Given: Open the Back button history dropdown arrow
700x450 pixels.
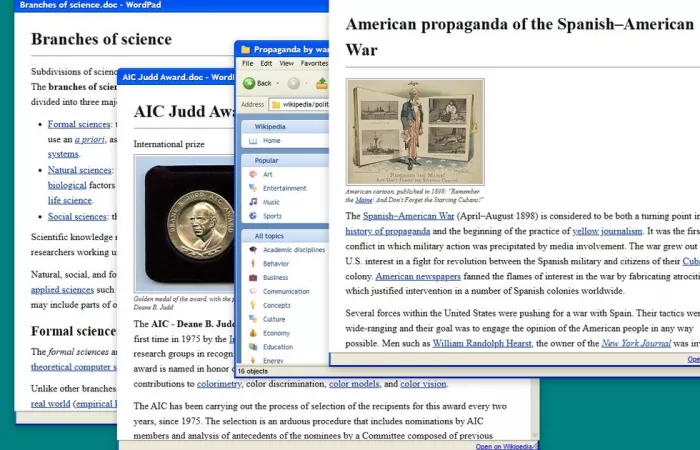Looking at the screenshot, I should 278,83.
